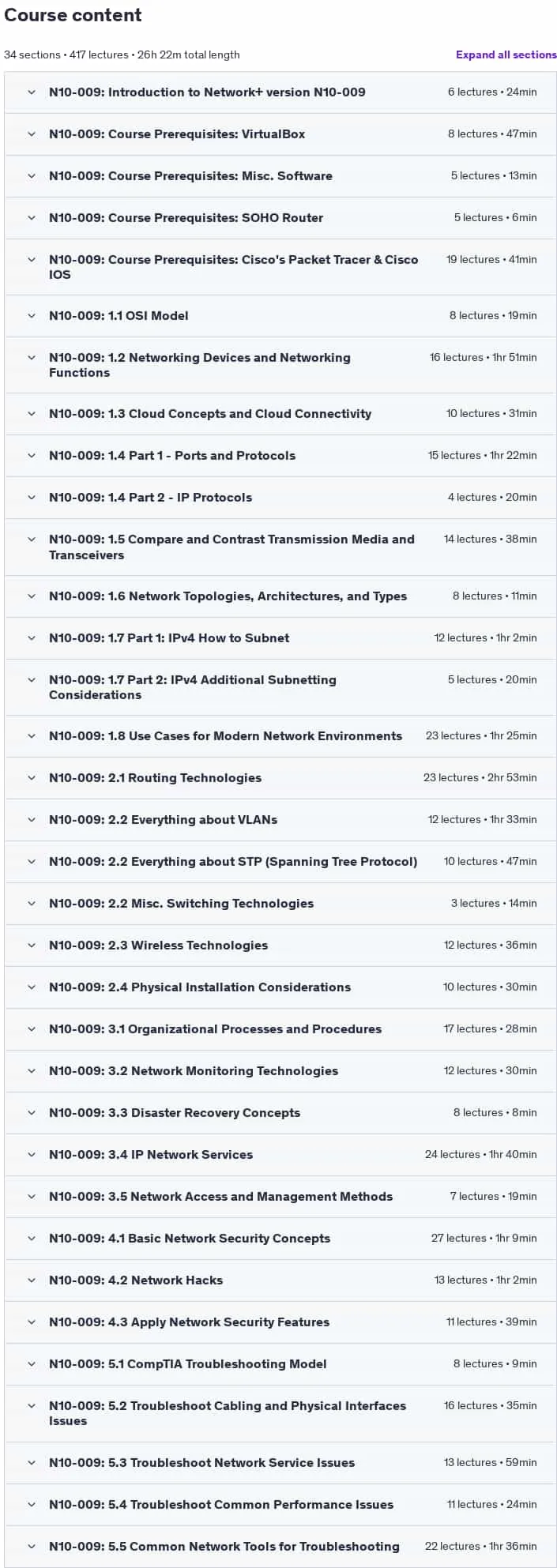Expand chevron for 1.3 Cloud Concepts section
Image resolution: width=557 pixels, height=1568 pixels.
click(x=32, y=414)
